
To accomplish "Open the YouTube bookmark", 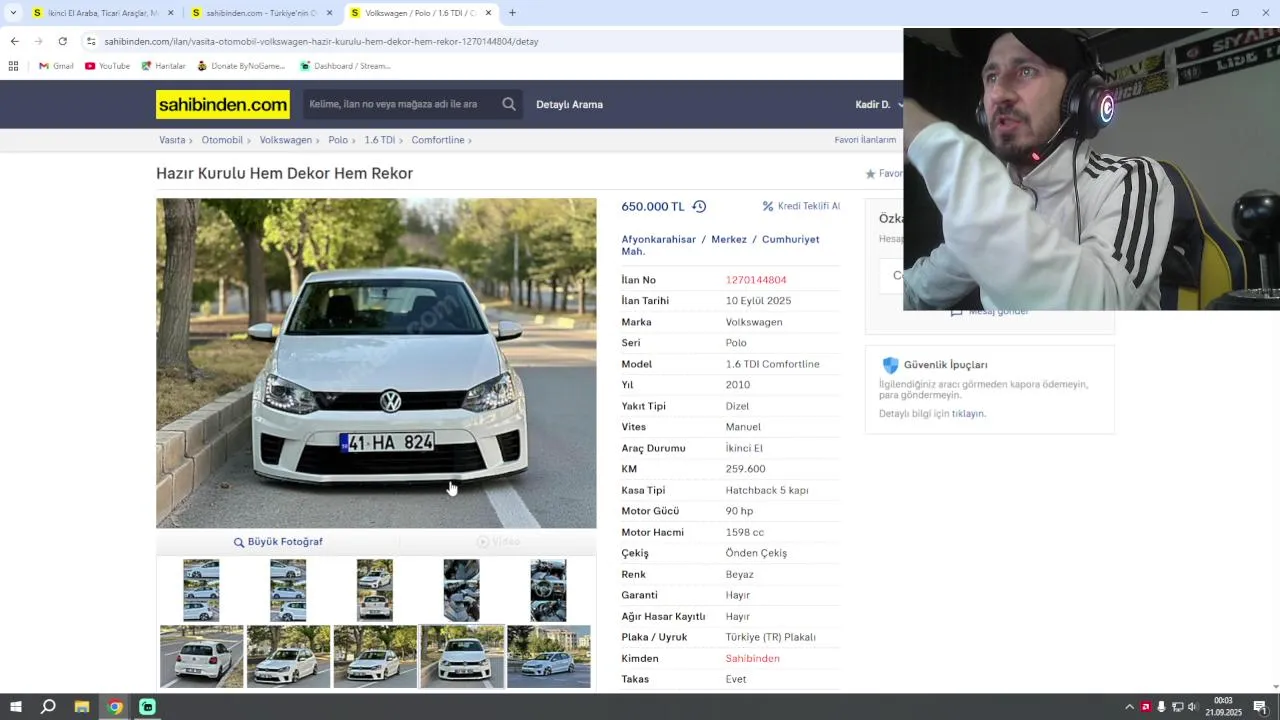I will click(107, 66).
